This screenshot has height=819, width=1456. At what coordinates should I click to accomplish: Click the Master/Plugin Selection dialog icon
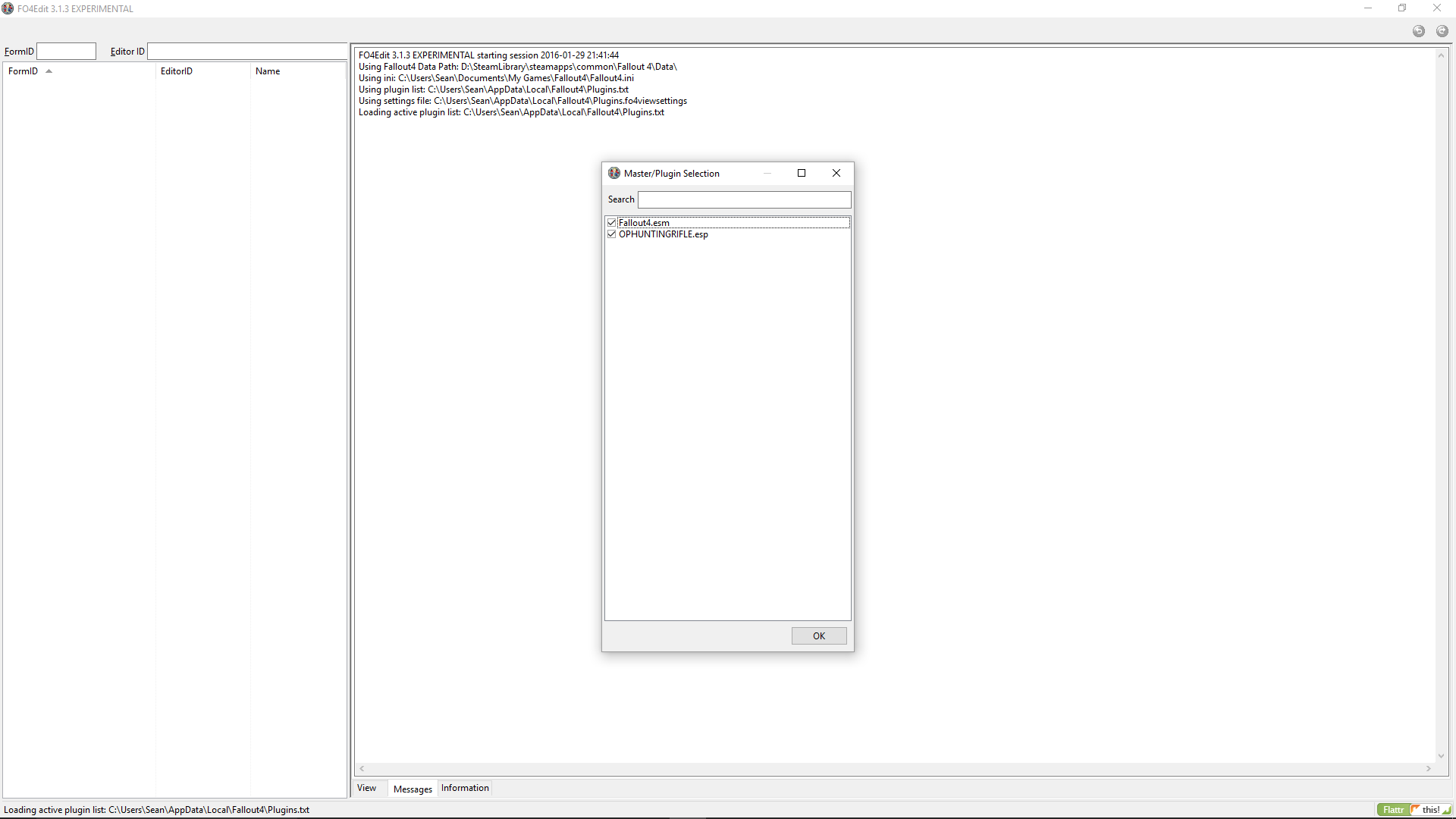point(614,173)
